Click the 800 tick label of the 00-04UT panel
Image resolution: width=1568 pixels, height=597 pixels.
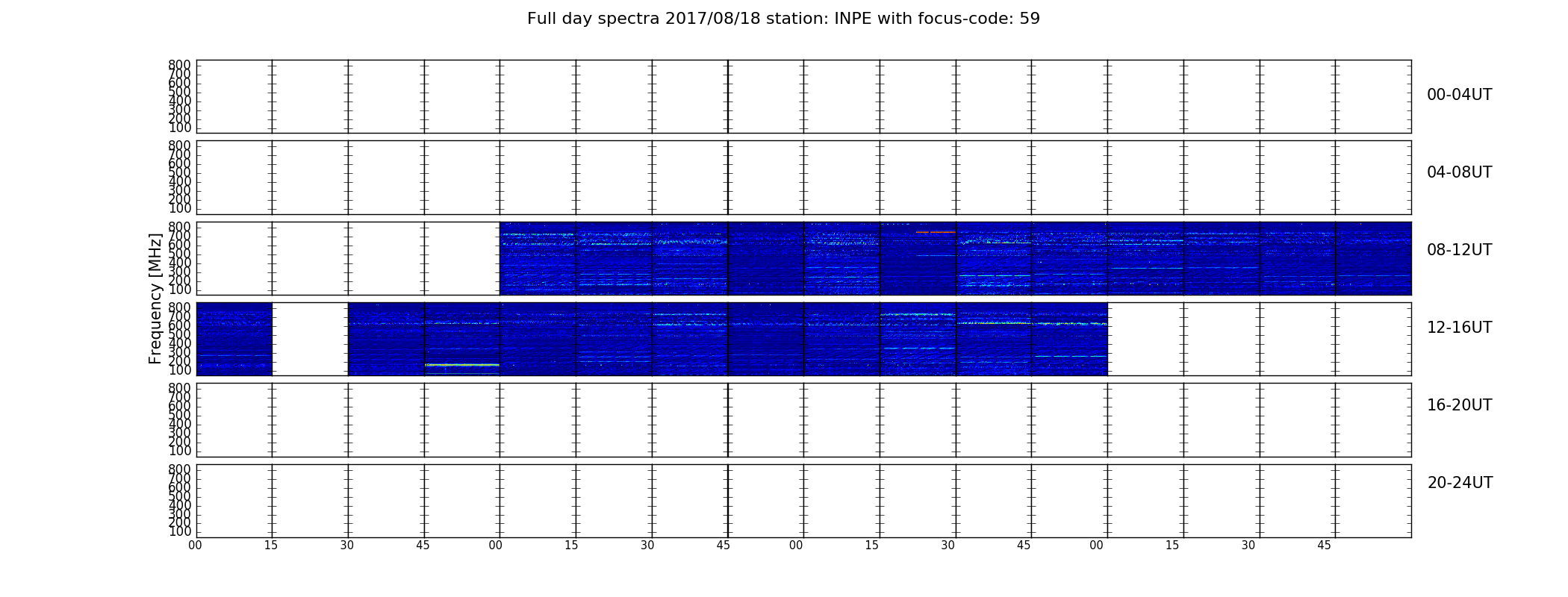click(x=179, y=65)
